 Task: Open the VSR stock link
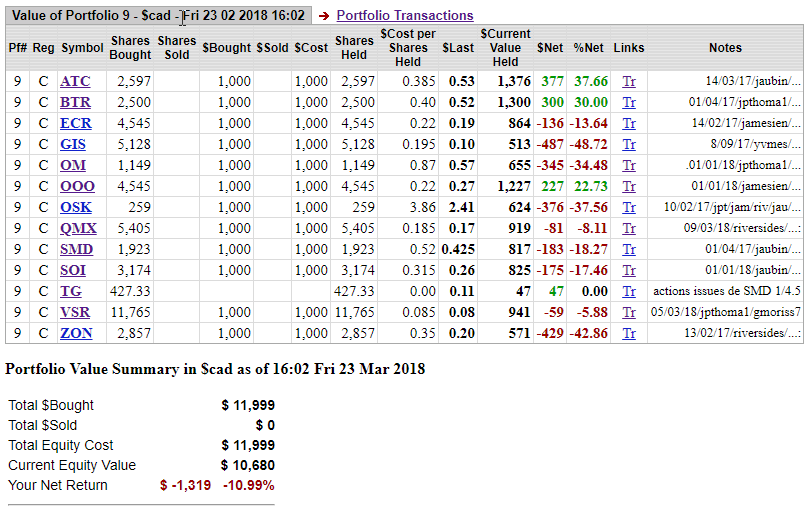75,312
